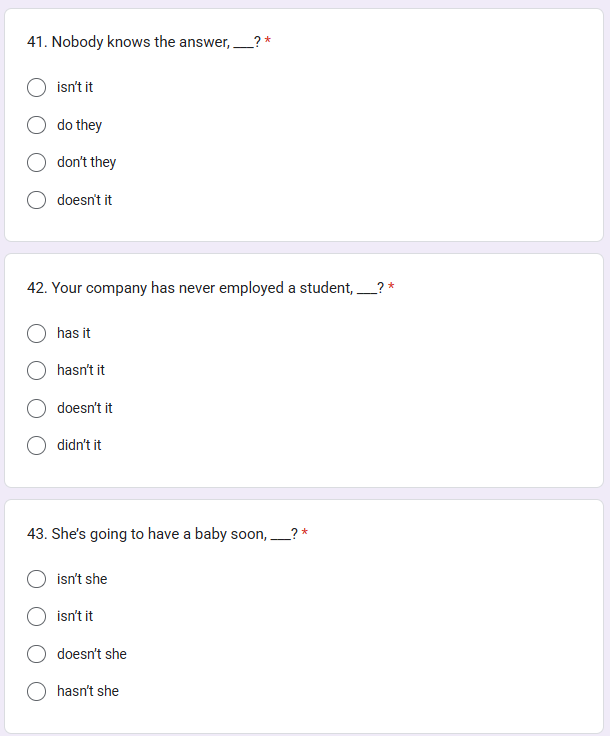
Task: Pick "isn't it" under question 43
Action: point(37,617)
